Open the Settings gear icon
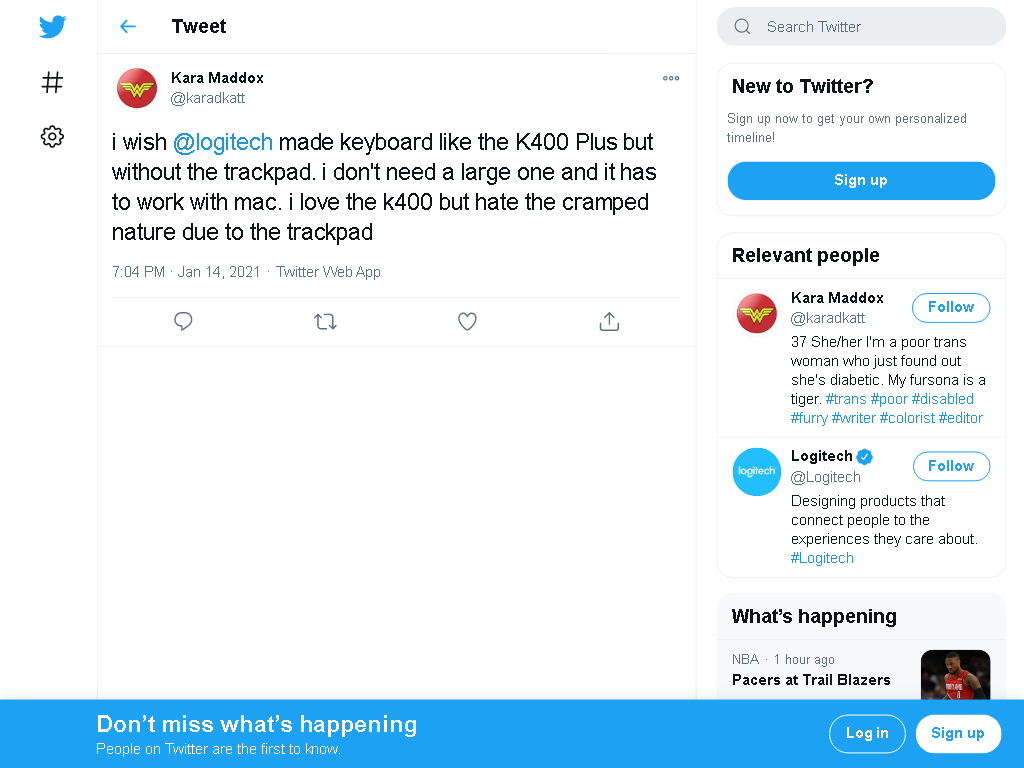This screenshot has width=1024, height=768. 52,136
